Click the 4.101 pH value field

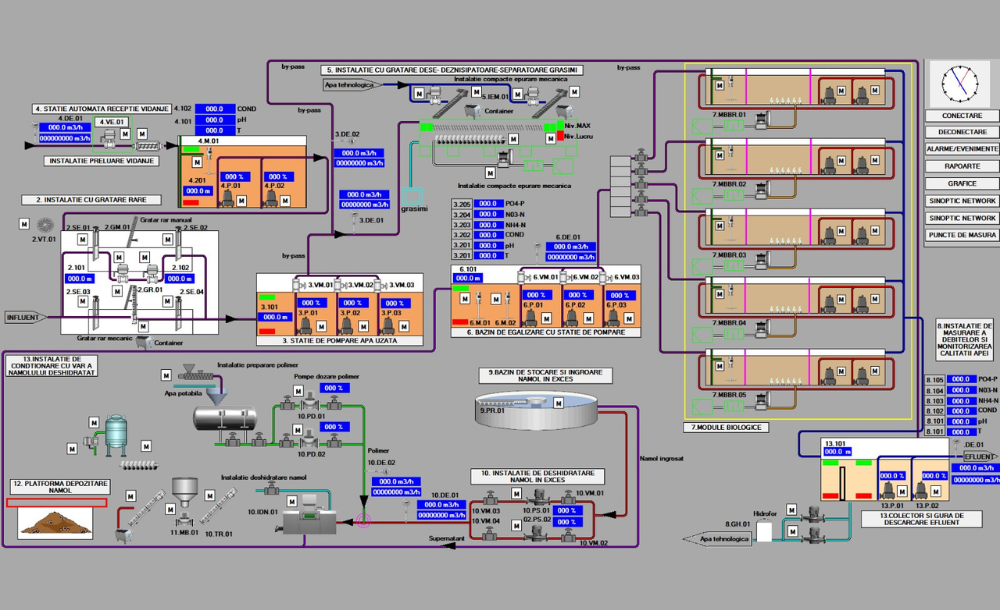pos(215,120)
